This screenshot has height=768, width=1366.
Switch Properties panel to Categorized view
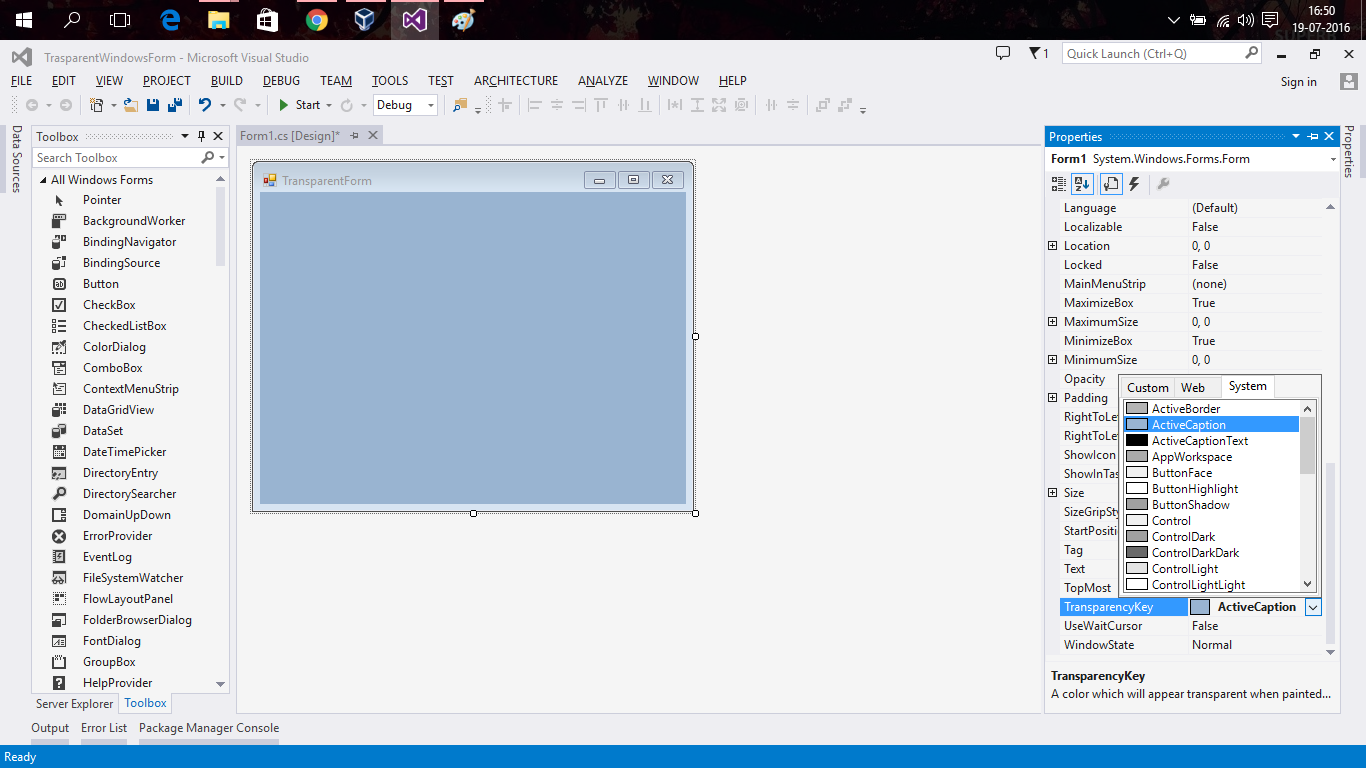(1058, 184)
